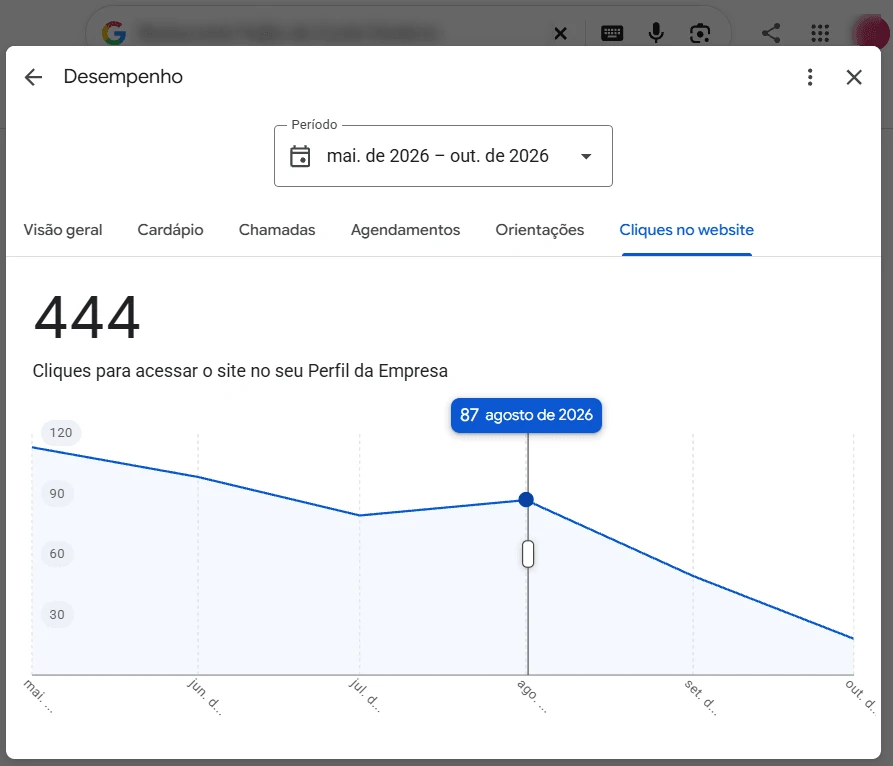Viewport: 893px width, 766px height.
Task: Click the 30 y-axis label
Action: coord(57,615)
